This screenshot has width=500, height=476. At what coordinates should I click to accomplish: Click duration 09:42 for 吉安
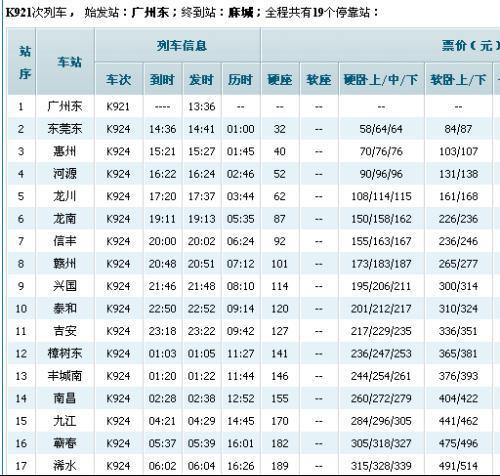click(x=240, y=331)
